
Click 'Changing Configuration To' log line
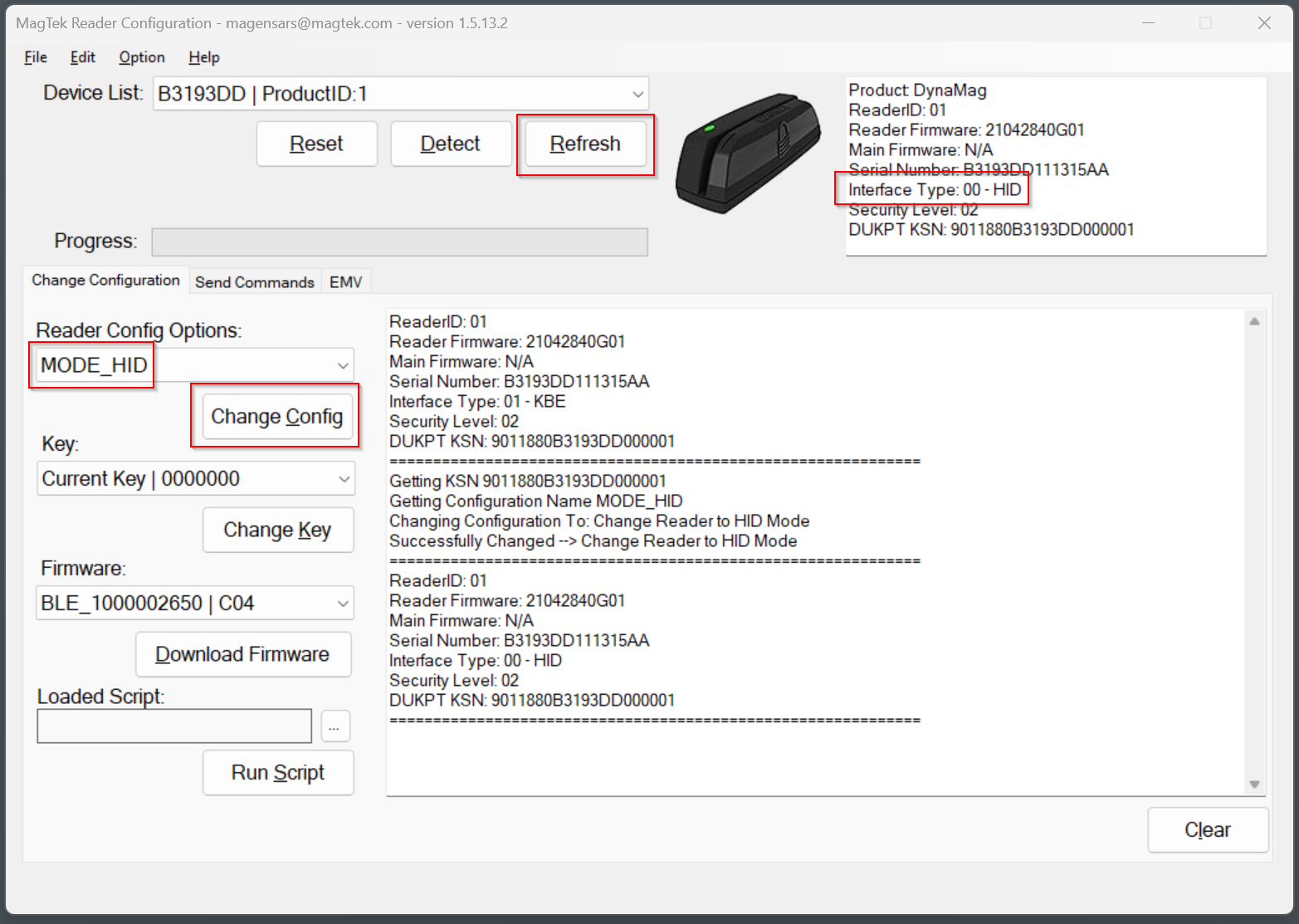pyautogui.click(x=599, y=521)
